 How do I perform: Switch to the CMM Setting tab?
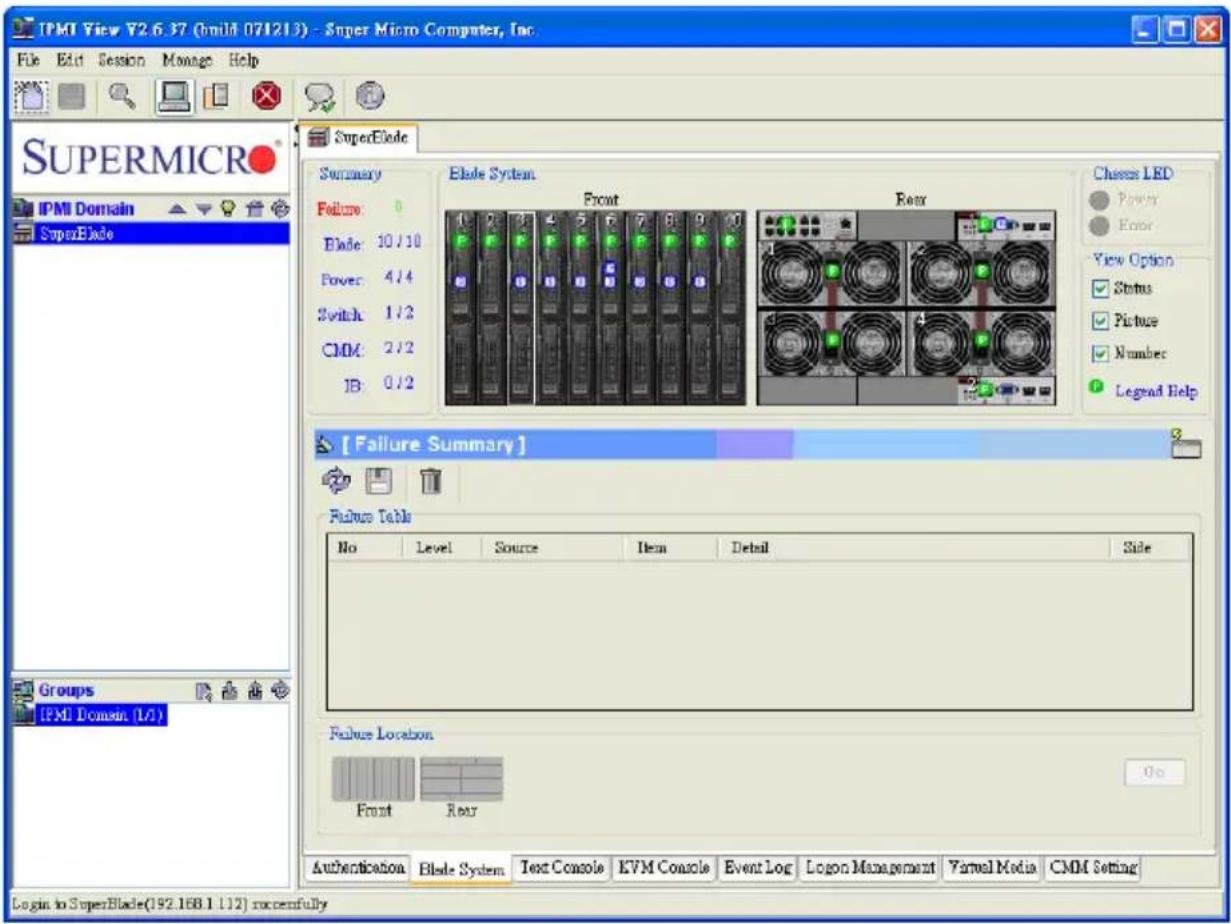pos(1094,867)
